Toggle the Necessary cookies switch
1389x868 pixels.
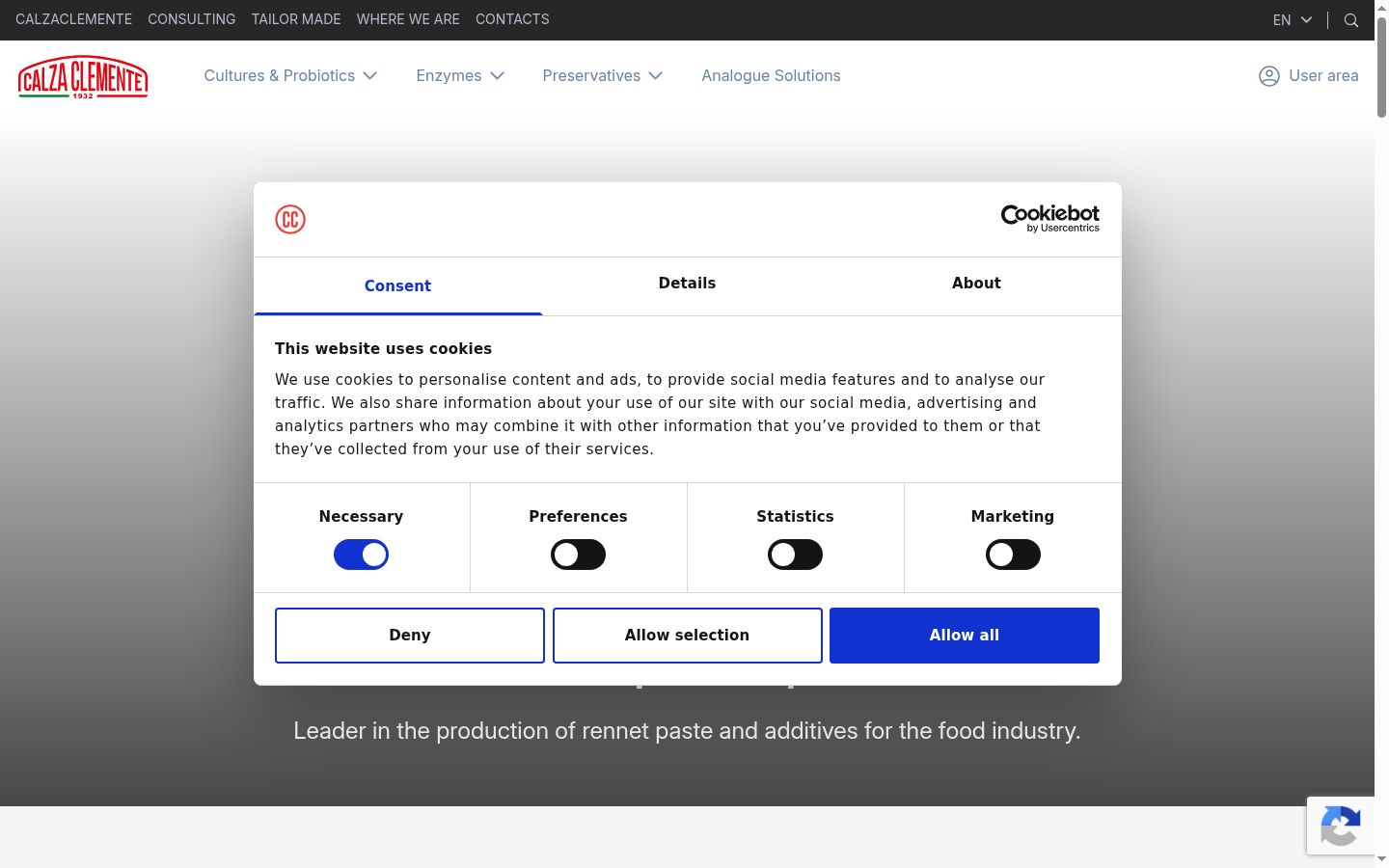coord(361,555)
